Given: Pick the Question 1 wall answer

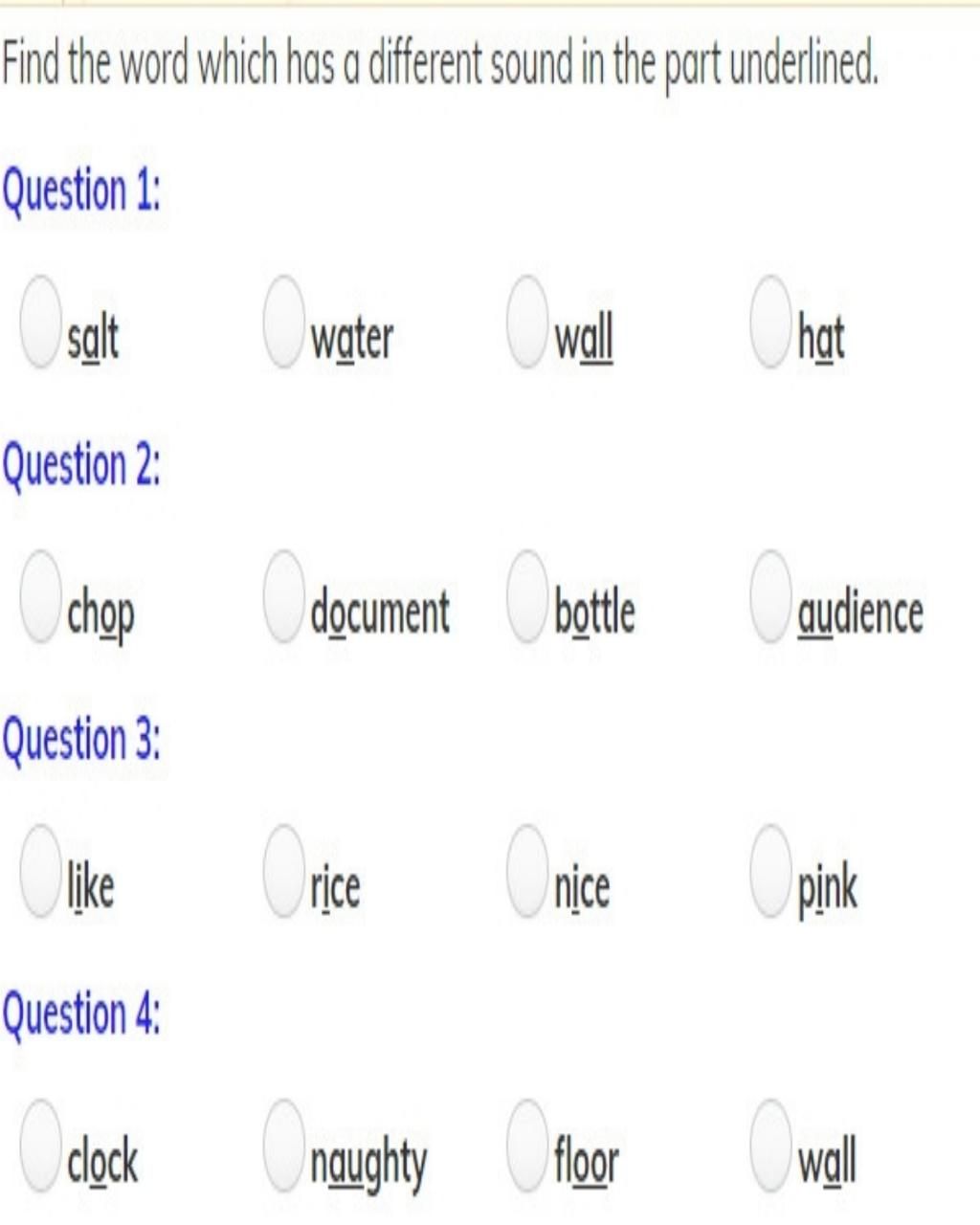Looking at the screenshot, I should (x=528, y=322).
